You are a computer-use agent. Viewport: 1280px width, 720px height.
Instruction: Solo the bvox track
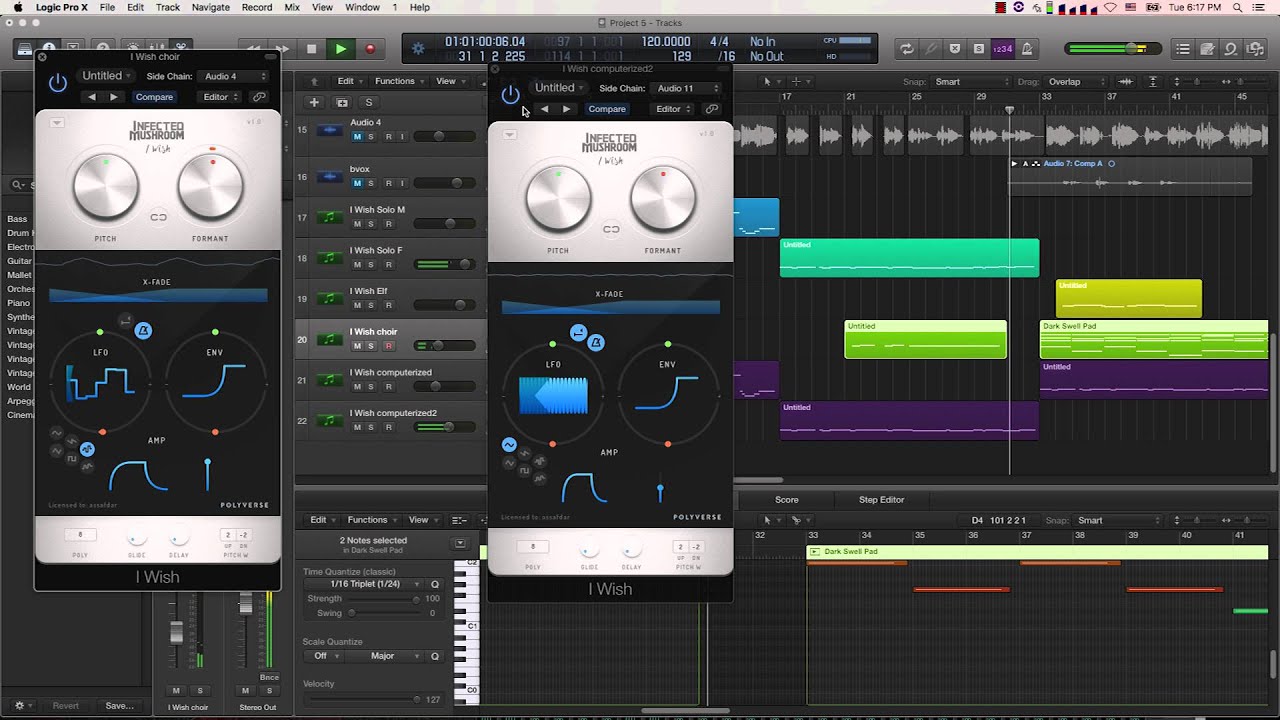click(371, 183)
